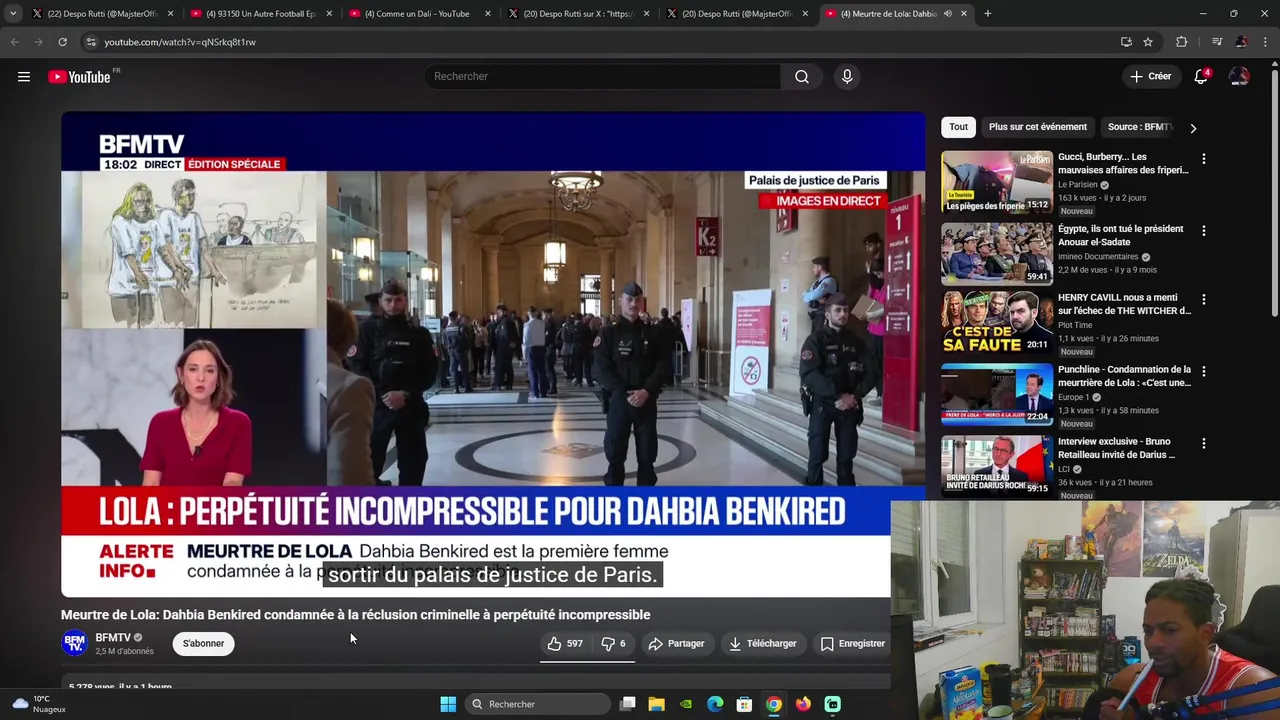
Task: Go back in browser history
Action: [14, 42]
